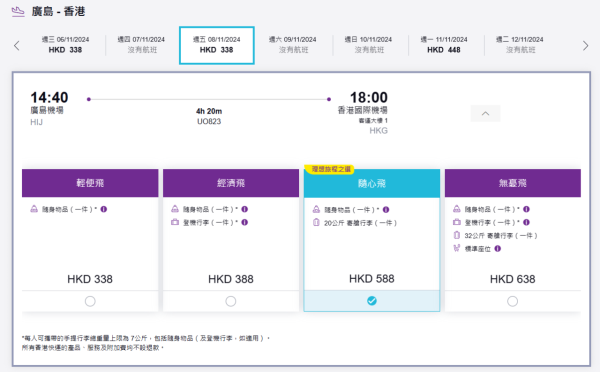Select date tab 週四 07/11/2024
Screen dimensions: 600x372
[x=142, y=45]
